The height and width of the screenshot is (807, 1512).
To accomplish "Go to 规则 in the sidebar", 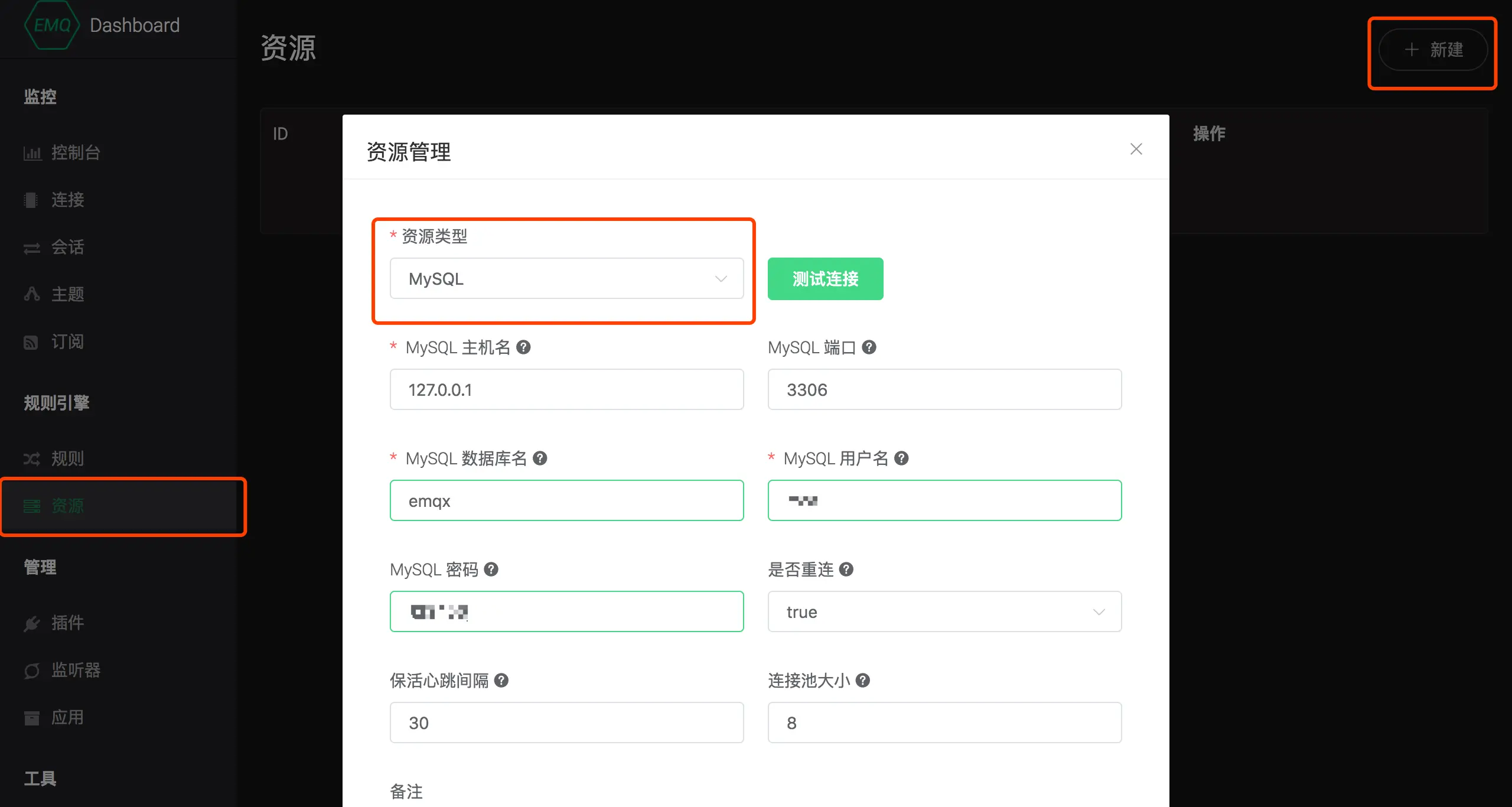I will click(x=67, y=458).
